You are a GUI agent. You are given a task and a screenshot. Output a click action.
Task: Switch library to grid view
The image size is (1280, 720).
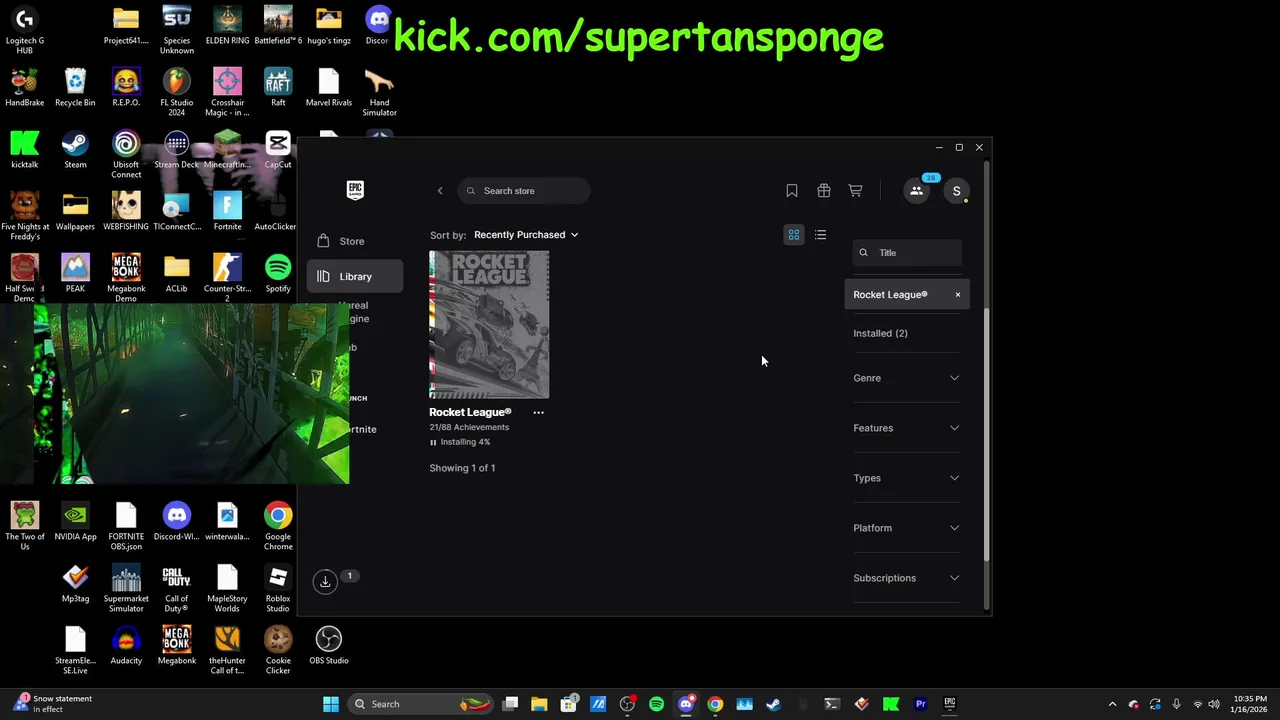tap(794, 235)
